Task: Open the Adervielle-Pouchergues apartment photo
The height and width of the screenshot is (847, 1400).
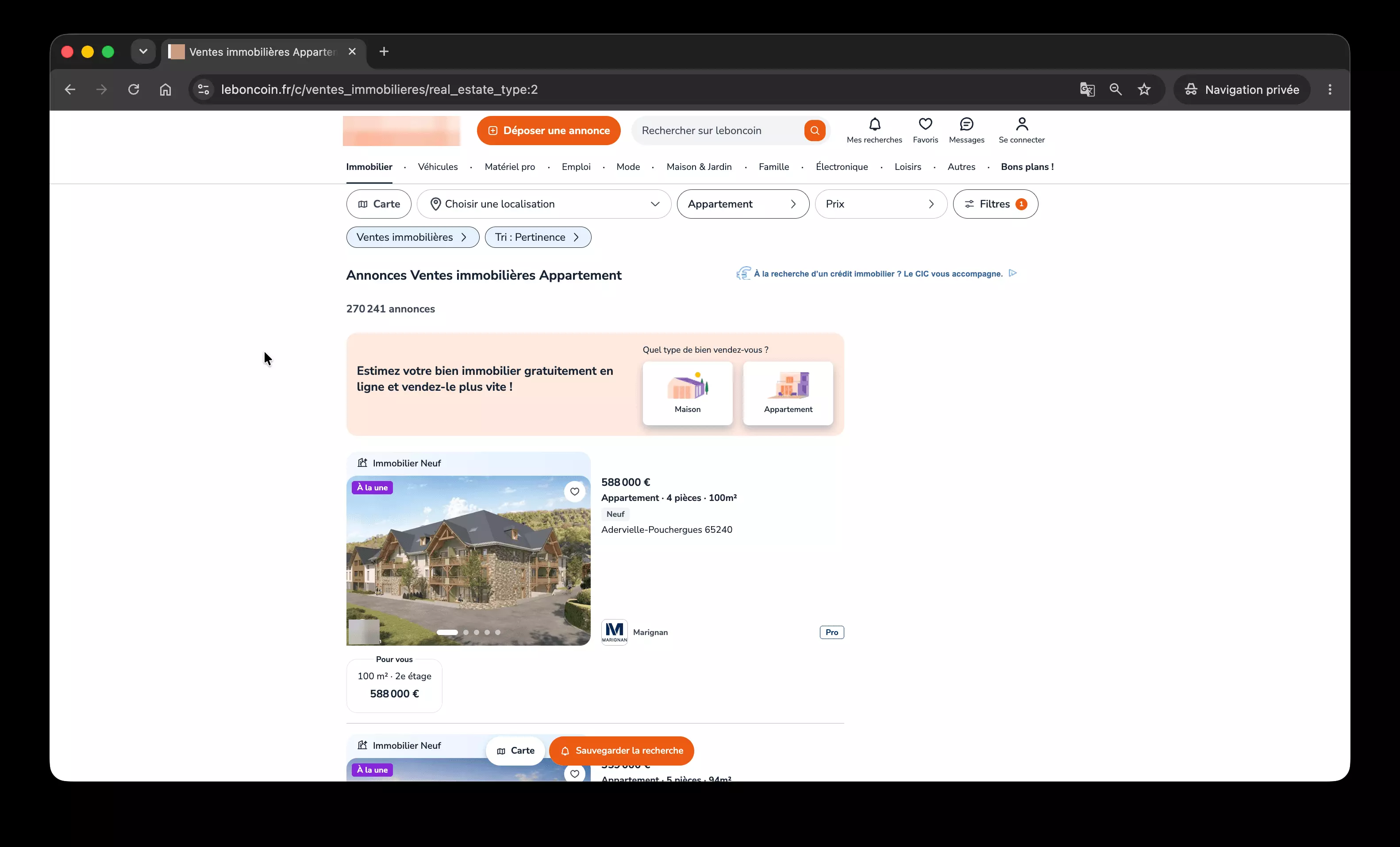Action: pyautogui.click(x=468, y=560)
